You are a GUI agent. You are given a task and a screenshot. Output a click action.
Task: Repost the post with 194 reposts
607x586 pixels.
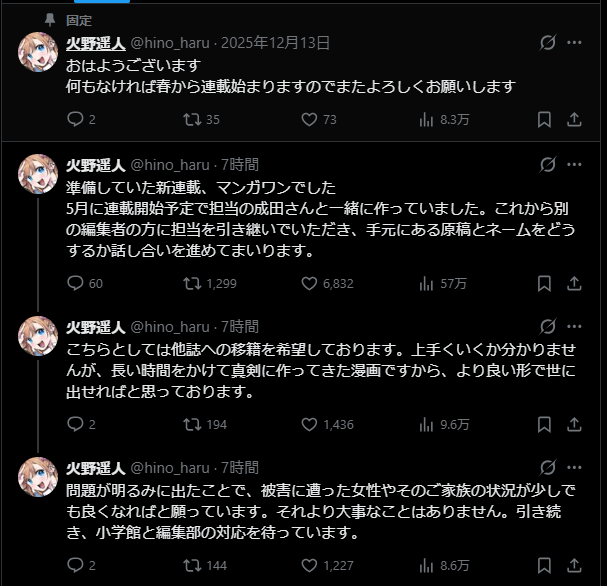point(190,424)
